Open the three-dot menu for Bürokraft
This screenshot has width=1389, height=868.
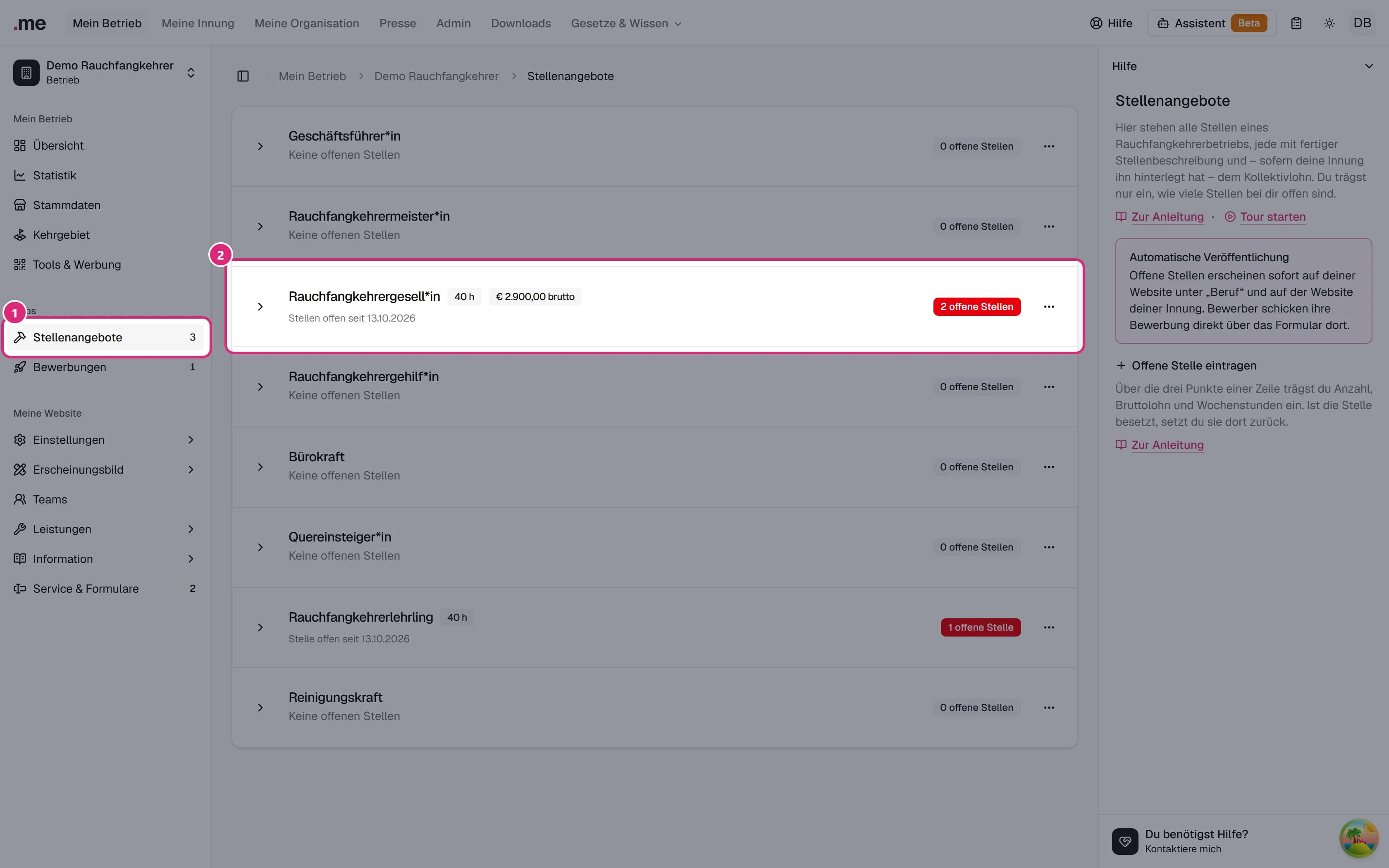(x=1049, y=467)
